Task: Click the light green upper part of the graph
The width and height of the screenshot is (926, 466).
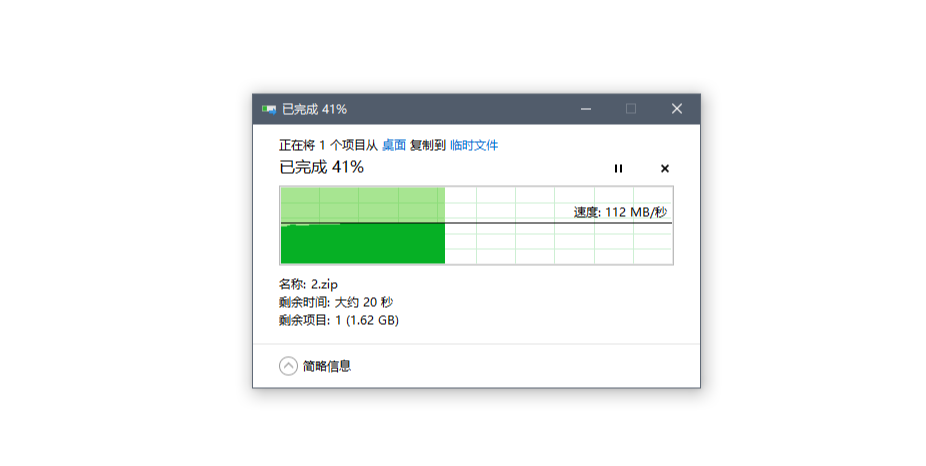Action: (x=363, y=204)
